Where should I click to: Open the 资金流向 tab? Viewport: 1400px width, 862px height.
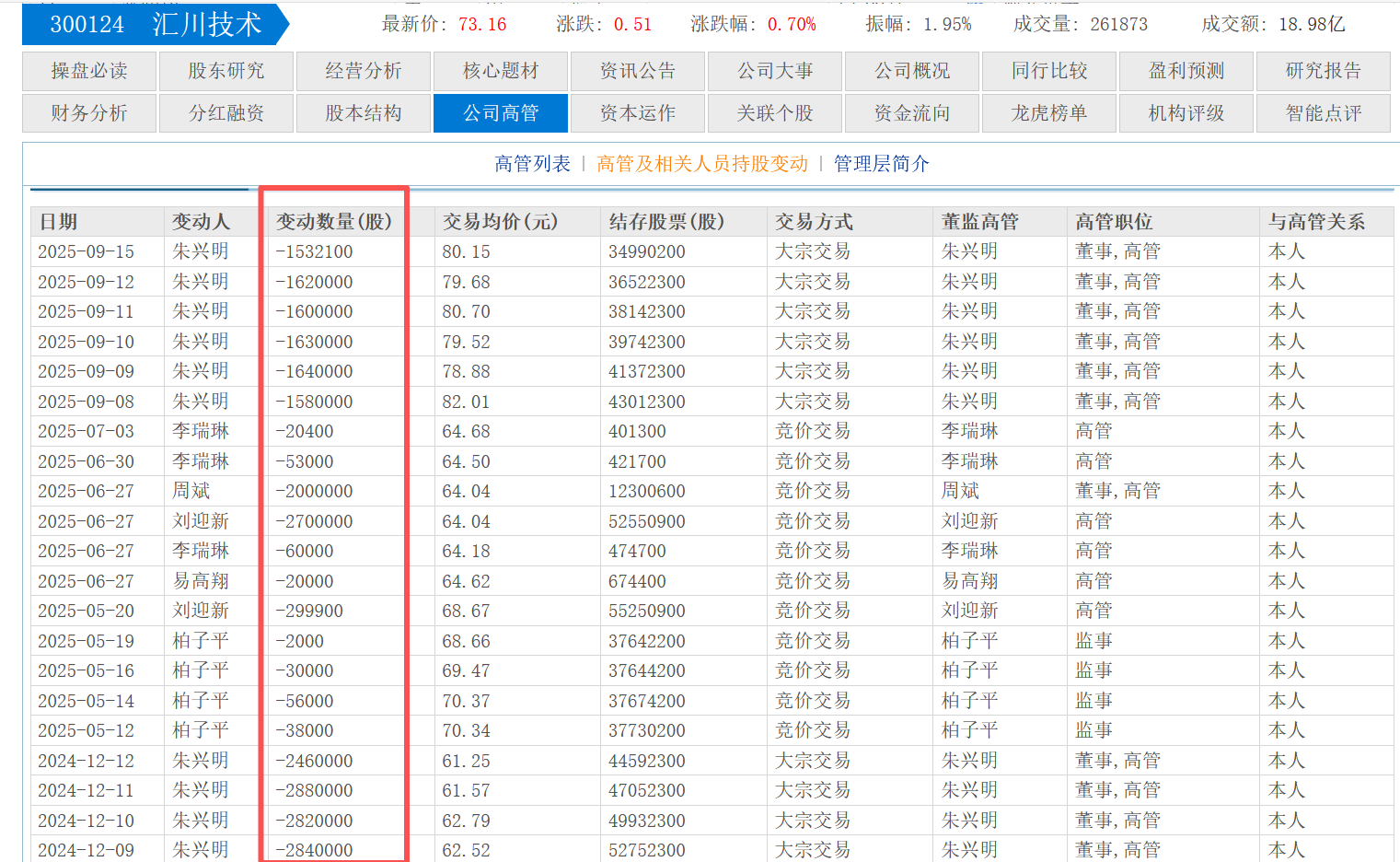pos(912,113)
